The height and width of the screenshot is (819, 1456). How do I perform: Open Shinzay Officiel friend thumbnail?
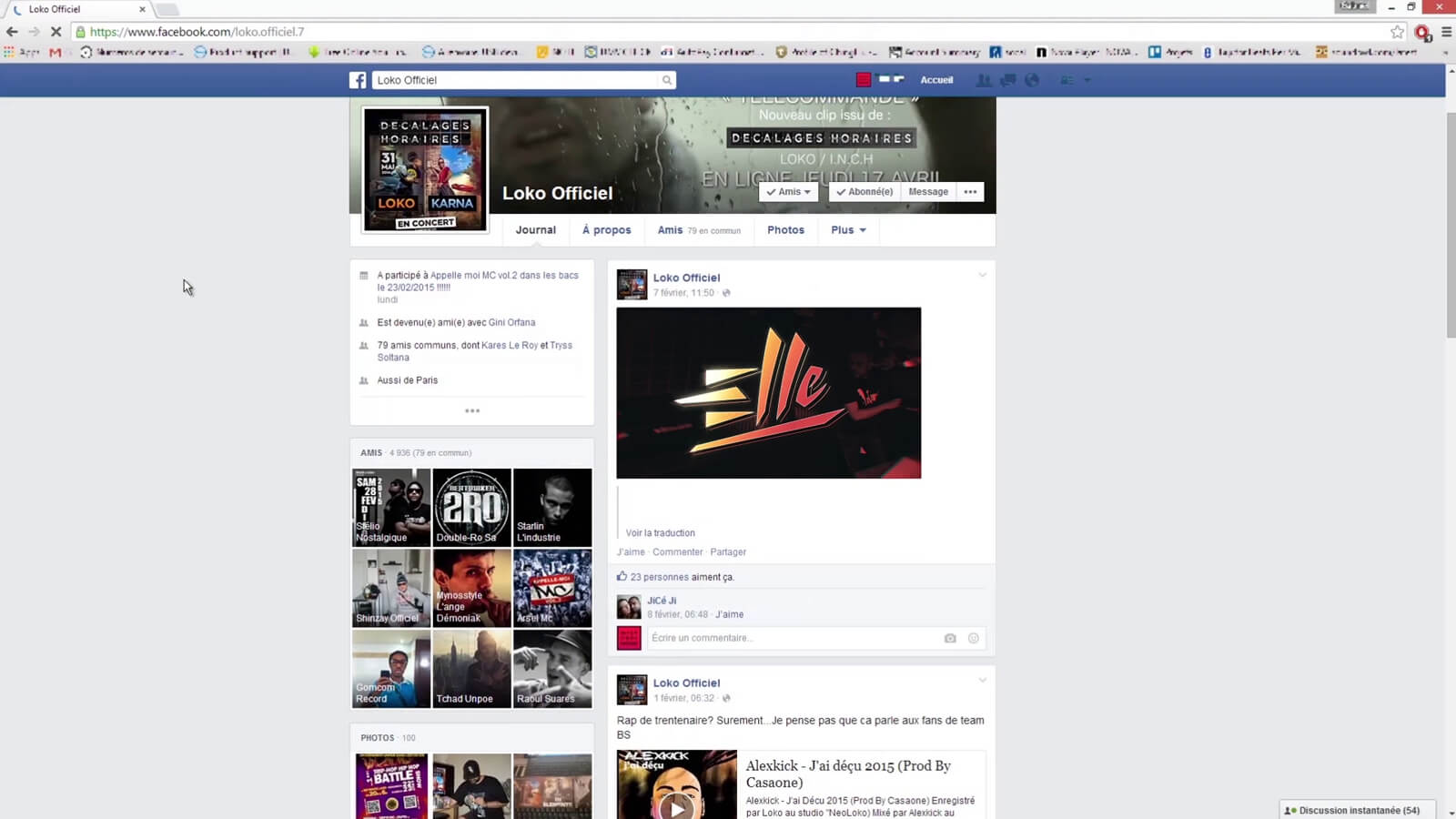coord(391,588)
